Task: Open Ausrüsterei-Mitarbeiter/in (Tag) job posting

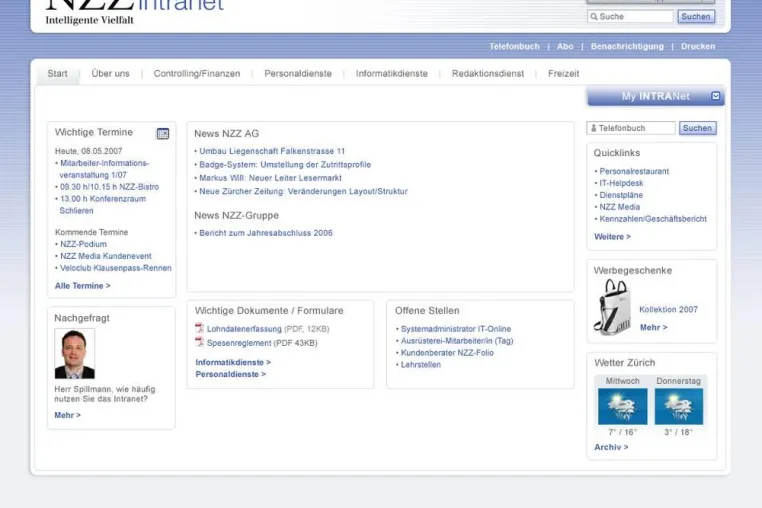Action: [457, 341]
